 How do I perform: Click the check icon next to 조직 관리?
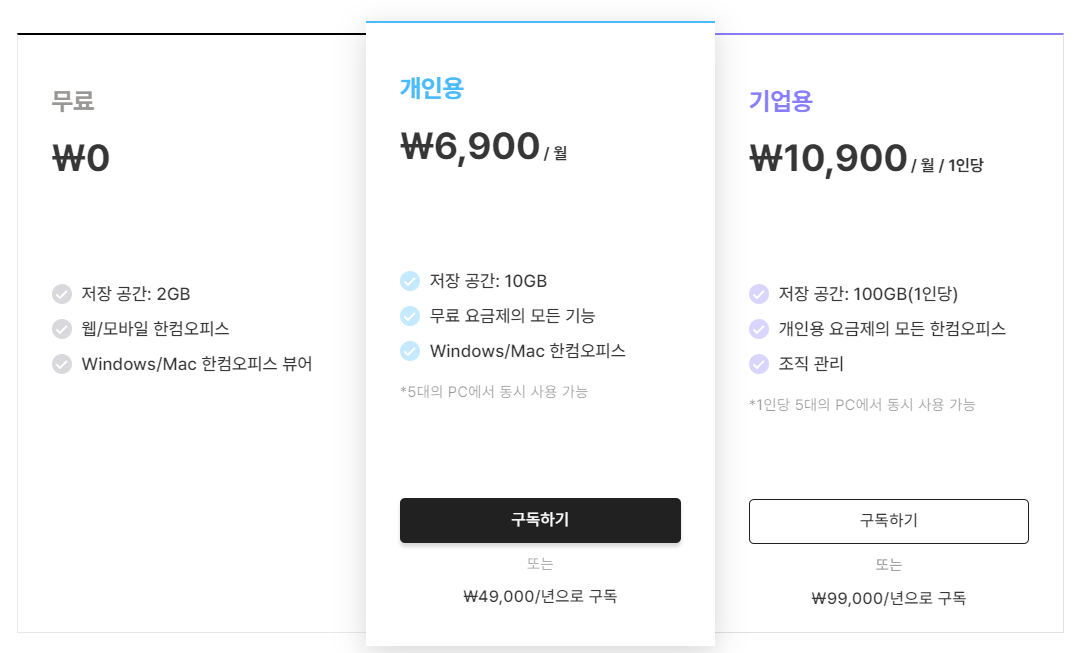(758, 363)
